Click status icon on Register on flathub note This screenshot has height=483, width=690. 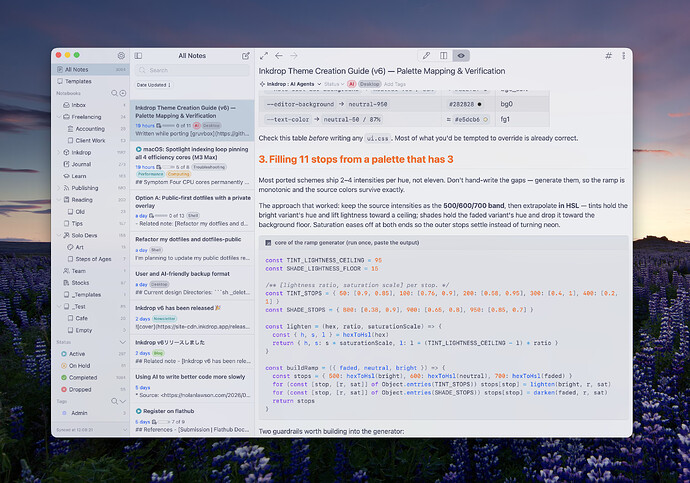coord(139,411)
